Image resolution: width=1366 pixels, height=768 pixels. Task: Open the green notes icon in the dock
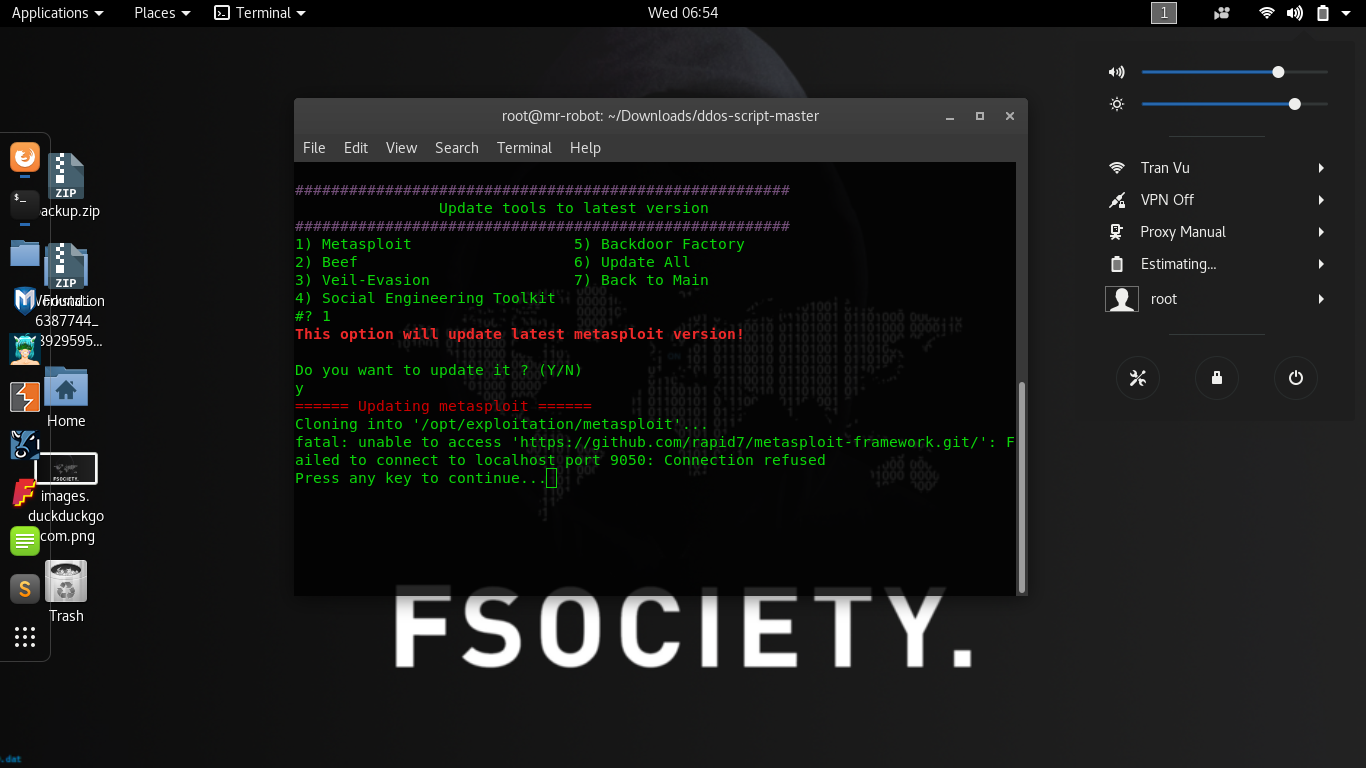coord(25,541)
